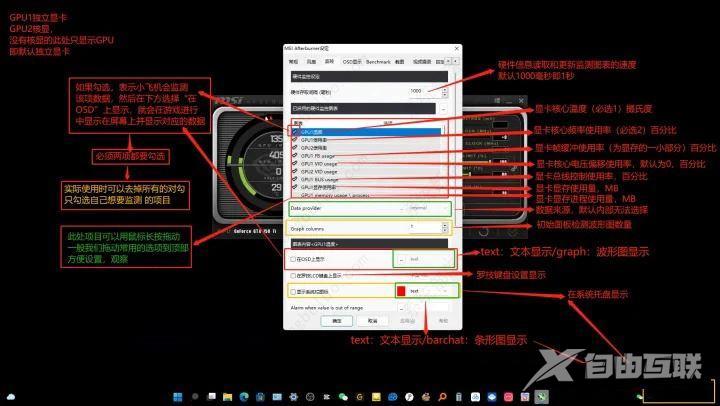Open the Task View taskbar icon
Image resolution: width=720 pixels, height=406 pixels.
tap(211, 397)
